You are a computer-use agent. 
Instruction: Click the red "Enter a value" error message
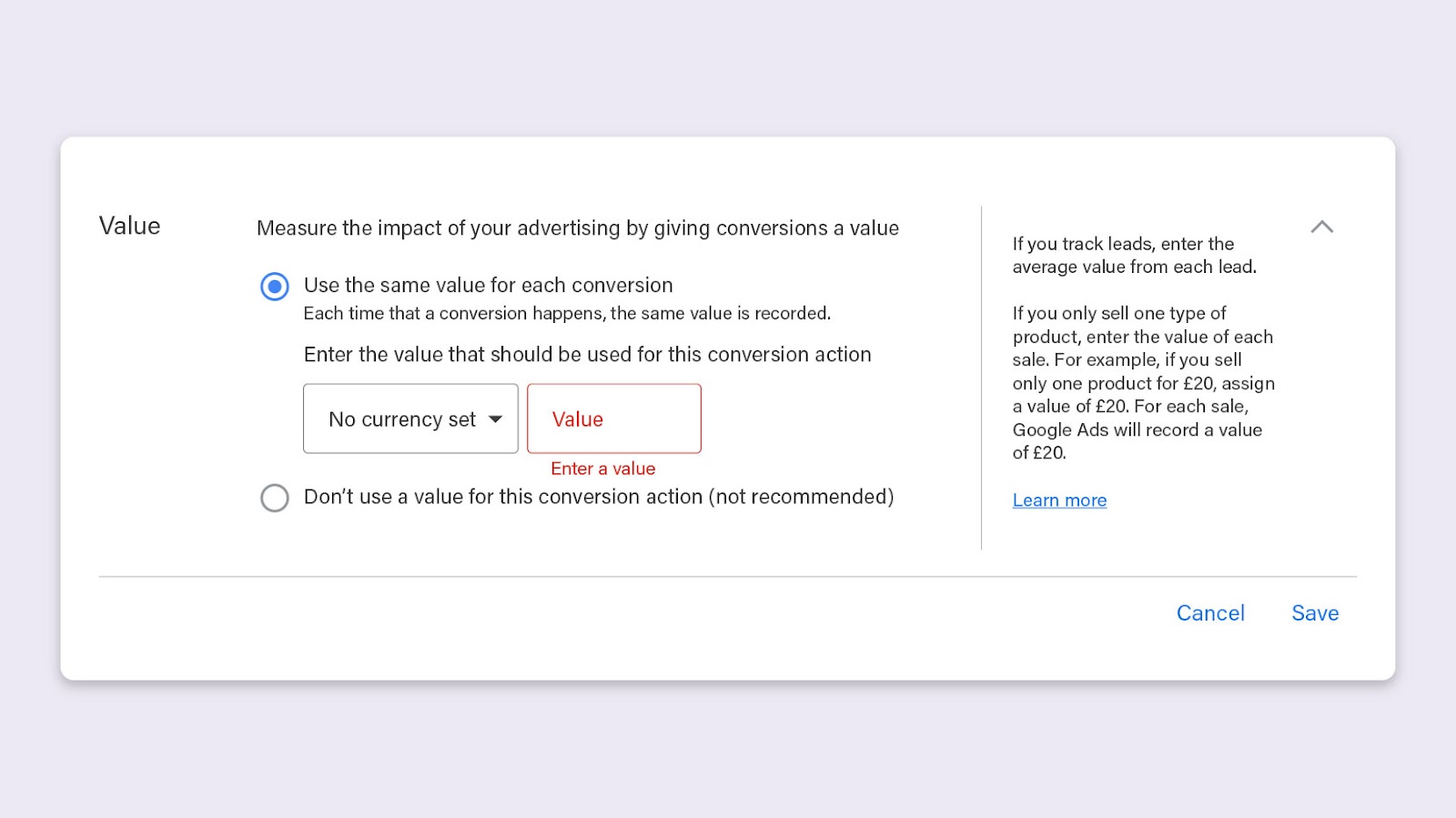pyautogui.click(x=602, y=469)
